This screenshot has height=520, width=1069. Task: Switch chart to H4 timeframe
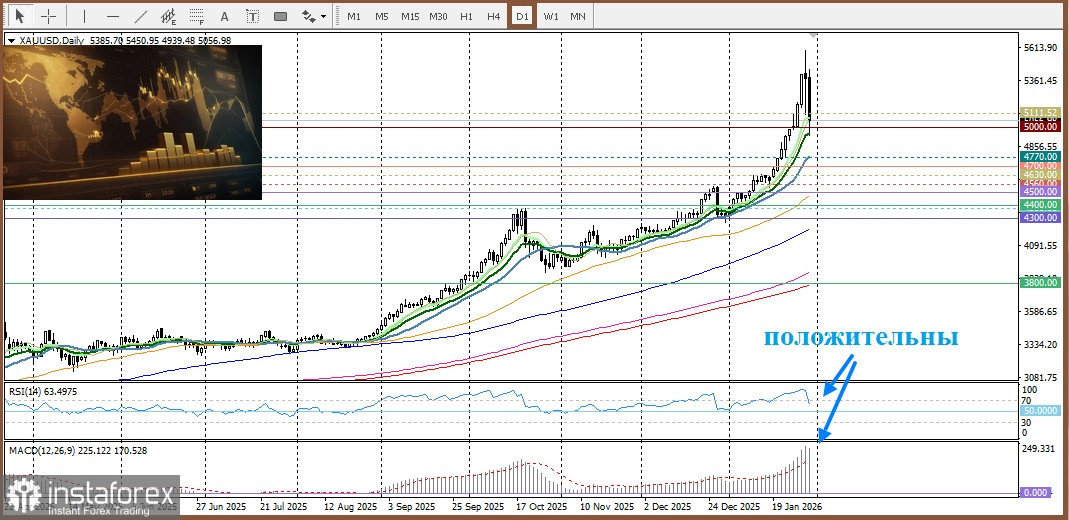coord(494,16)
